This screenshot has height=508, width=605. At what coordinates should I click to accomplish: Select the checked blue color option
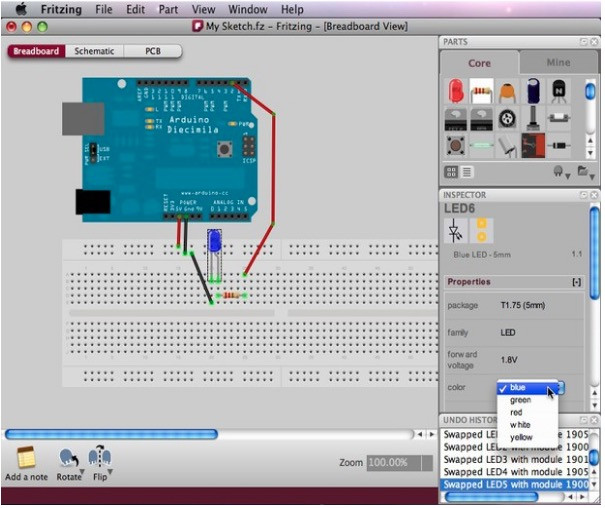tap(527, 388)
